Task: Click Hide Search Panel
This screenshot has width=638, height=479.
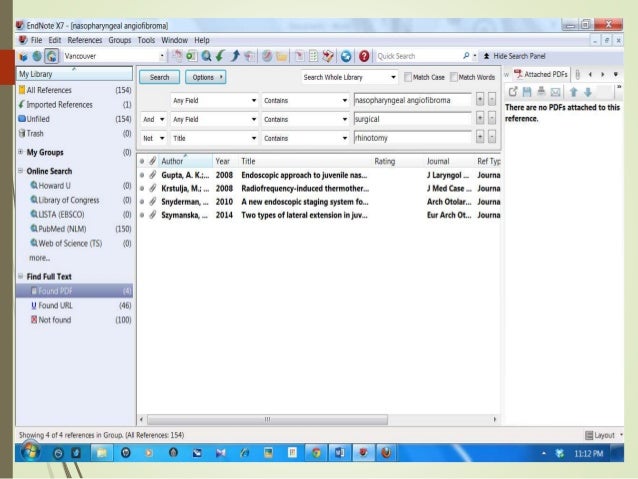Action: click(x=515, y=56)
